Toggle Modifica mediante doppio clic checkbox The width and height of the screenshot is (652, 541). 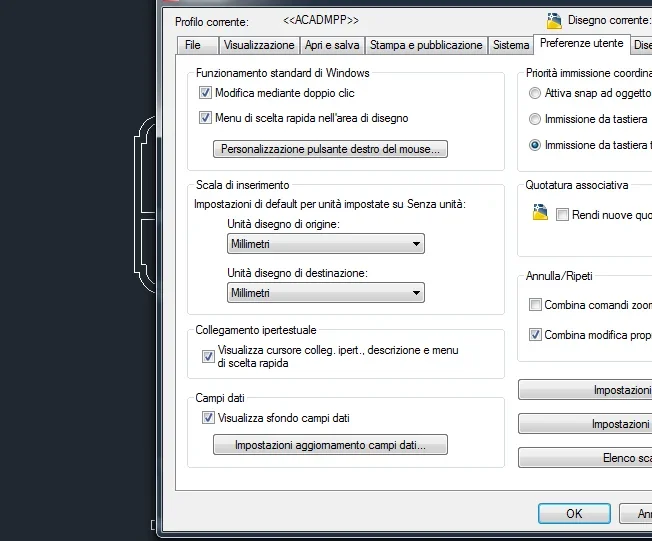pos(205,93)
